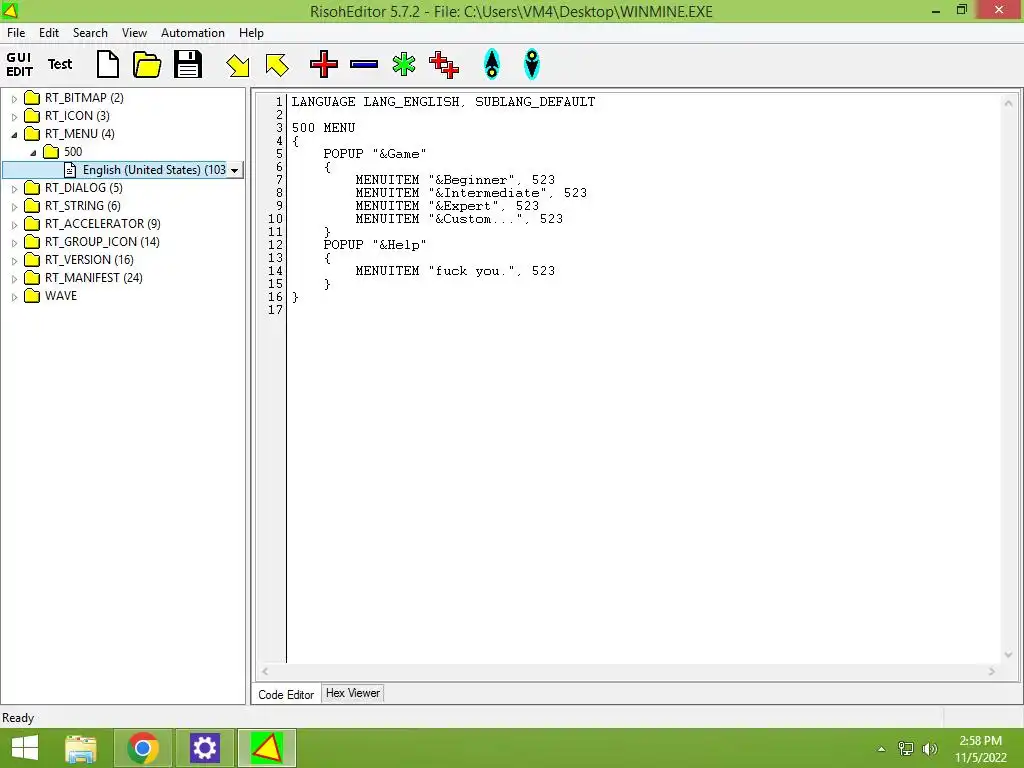Image resolution: width=1024 pixels, height=768 pixels.
Task: Select the RT_VERSION (16) folder label
Action: 89,259
